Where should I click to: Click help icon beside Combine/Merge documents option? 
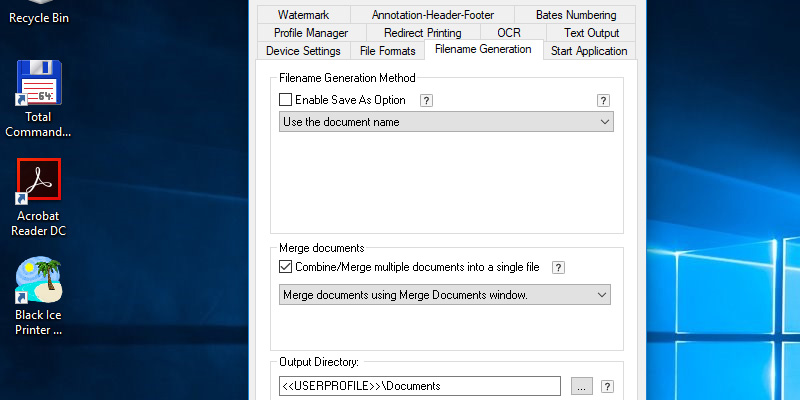point(559,268)
